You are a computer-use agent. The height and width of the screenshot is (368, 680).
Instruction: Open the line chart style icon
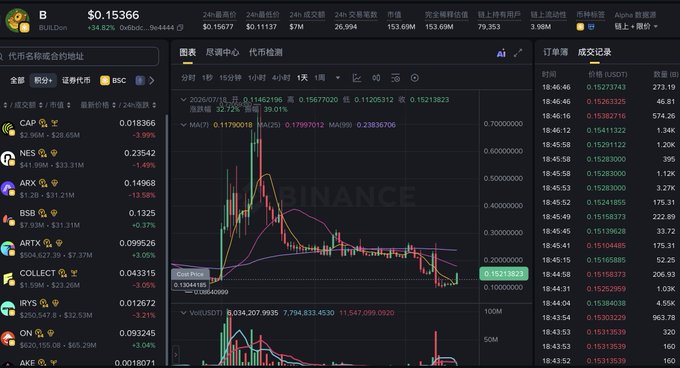[x=356, y=78]
